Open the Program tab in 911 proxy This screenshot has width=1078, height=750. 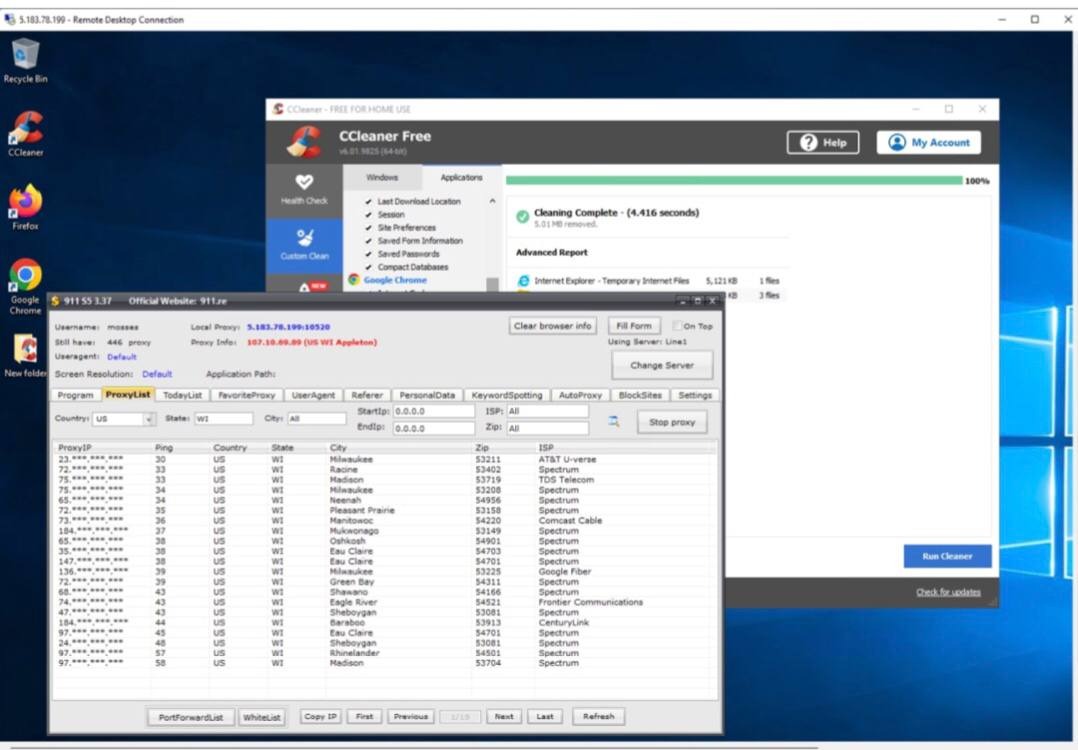pyautogui.click(x=75, y=395)
